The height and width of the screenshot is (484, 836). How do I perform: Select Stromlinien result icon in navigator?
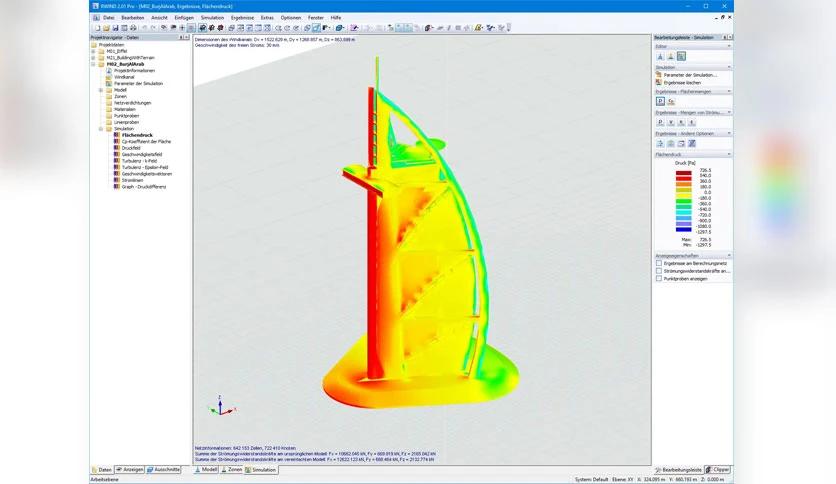(117, 180)
